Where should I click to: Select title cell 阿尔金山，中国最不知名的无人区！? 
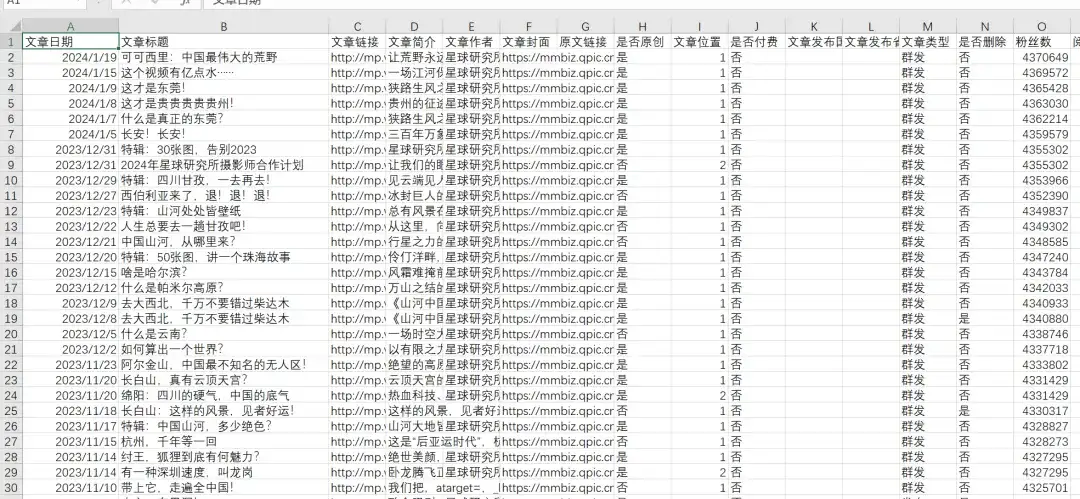click(224, 365)
